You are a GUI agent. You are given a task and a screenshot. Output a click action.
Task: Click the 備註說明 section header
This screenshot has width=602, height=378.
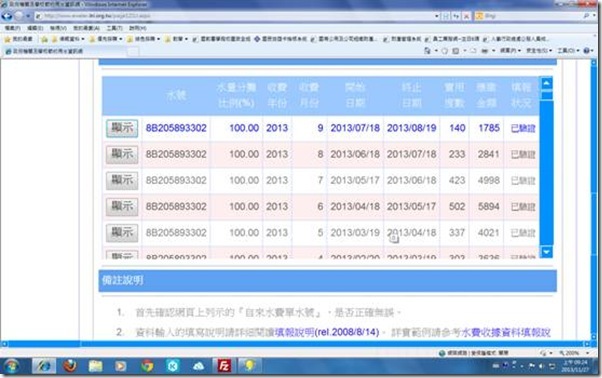coord(327,281)
